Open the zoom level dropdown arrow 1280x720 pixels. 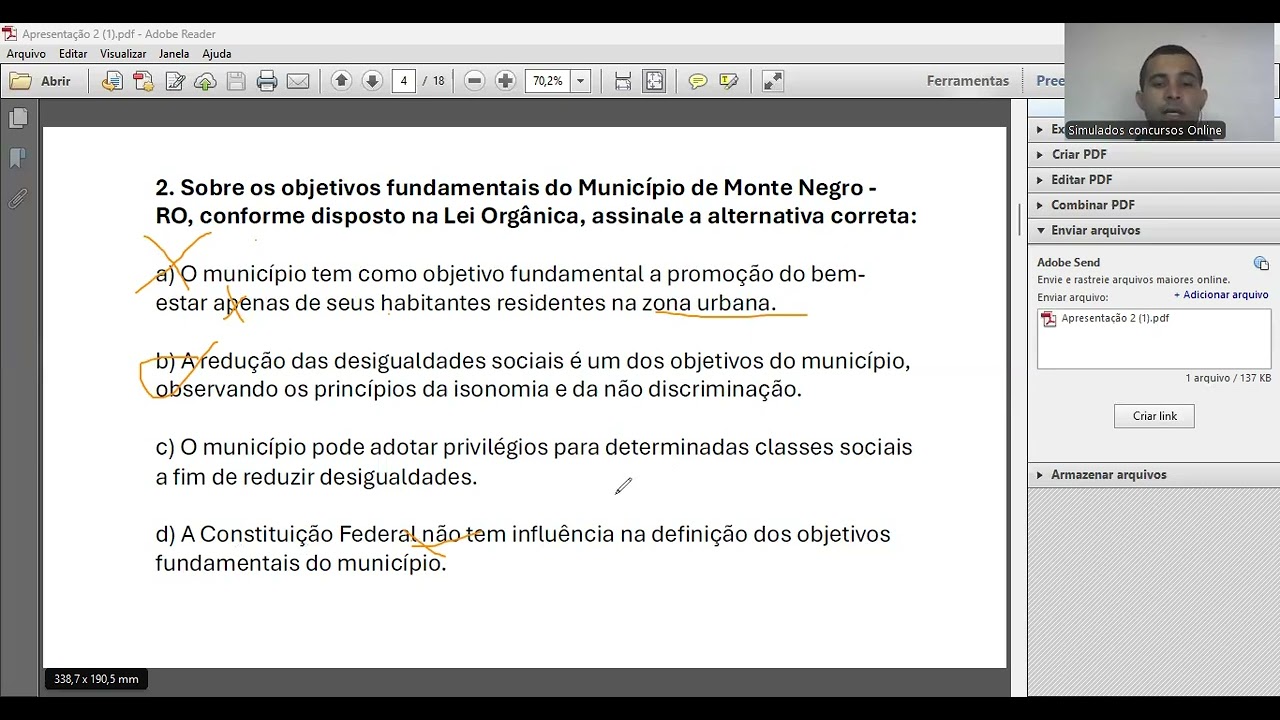coord(580,81)
